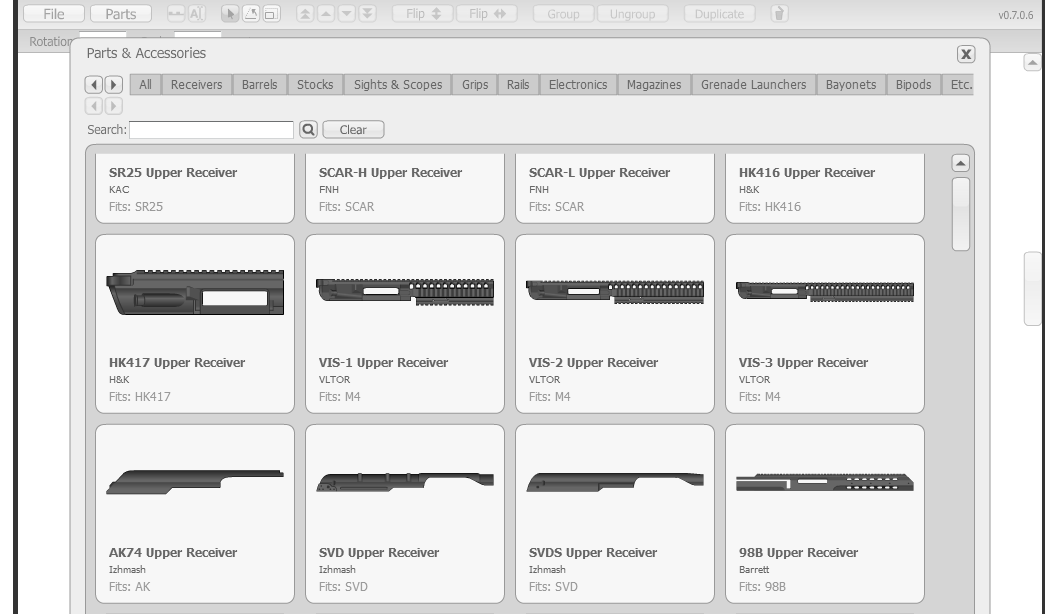The width and height of the screenshot is (1045, 614).
Task: Select the rotate tool icon
Action: click(251, 13)
